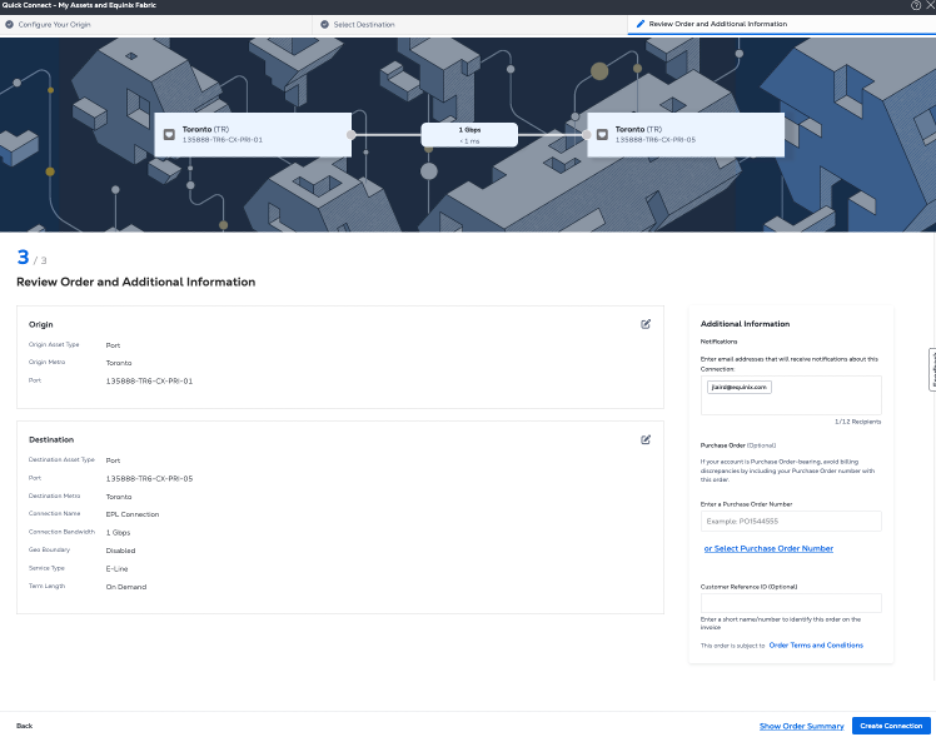
Task: Click the origin Toronto port icon
Action: tap(169, 134)
